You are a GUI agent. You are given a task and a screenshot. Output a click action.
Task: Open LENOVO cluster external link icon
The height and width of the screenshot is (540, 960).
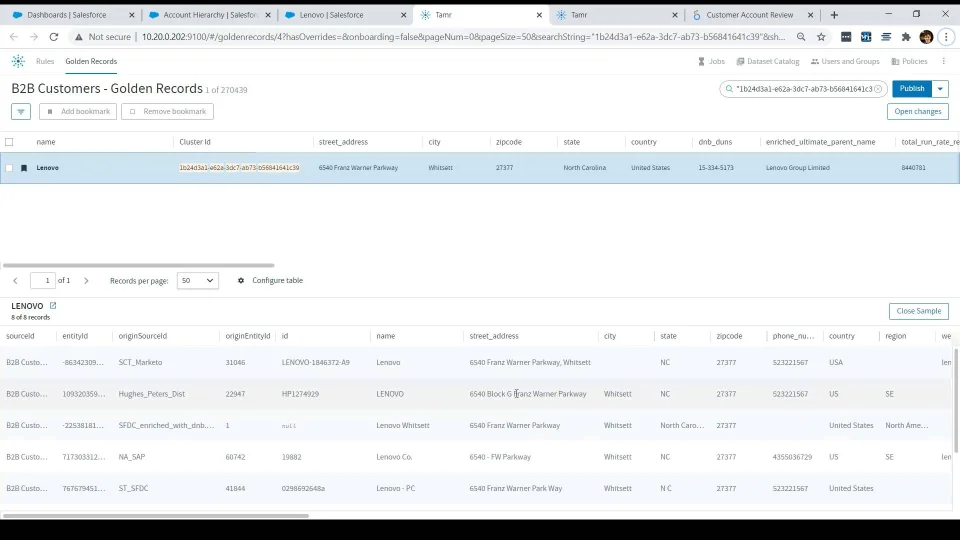tap(53, 306)
